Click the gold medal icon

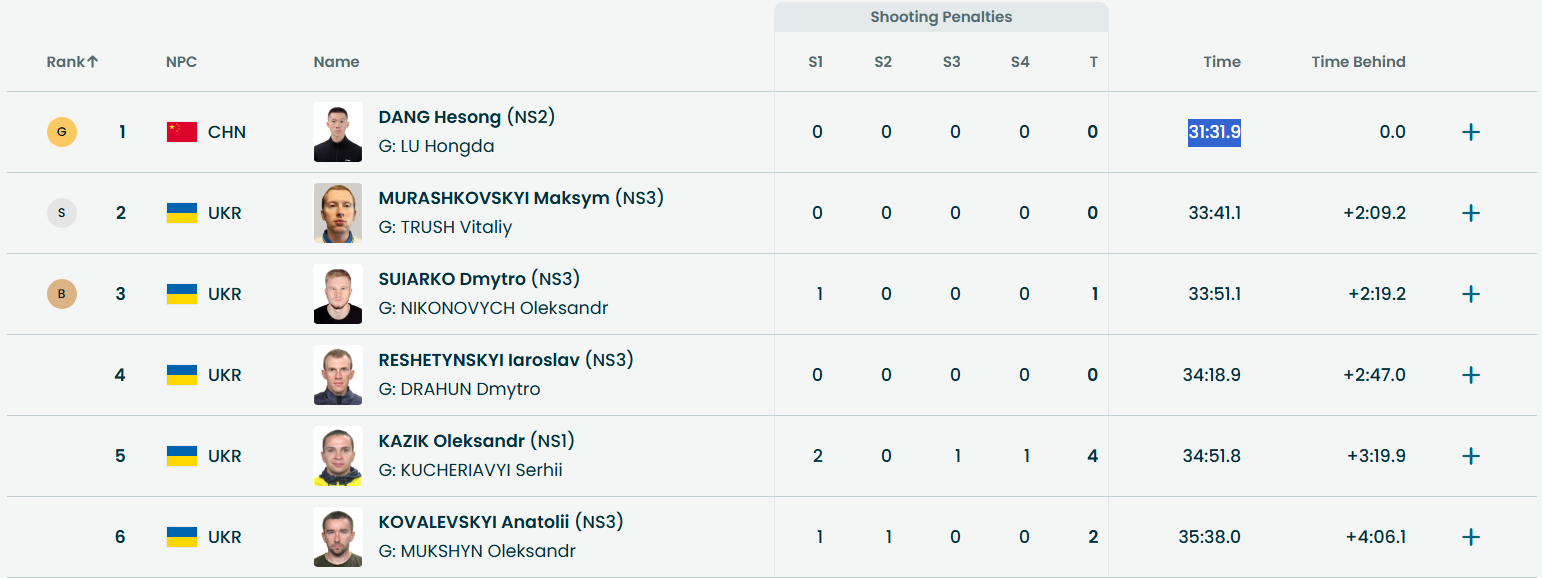pos(62,132)
